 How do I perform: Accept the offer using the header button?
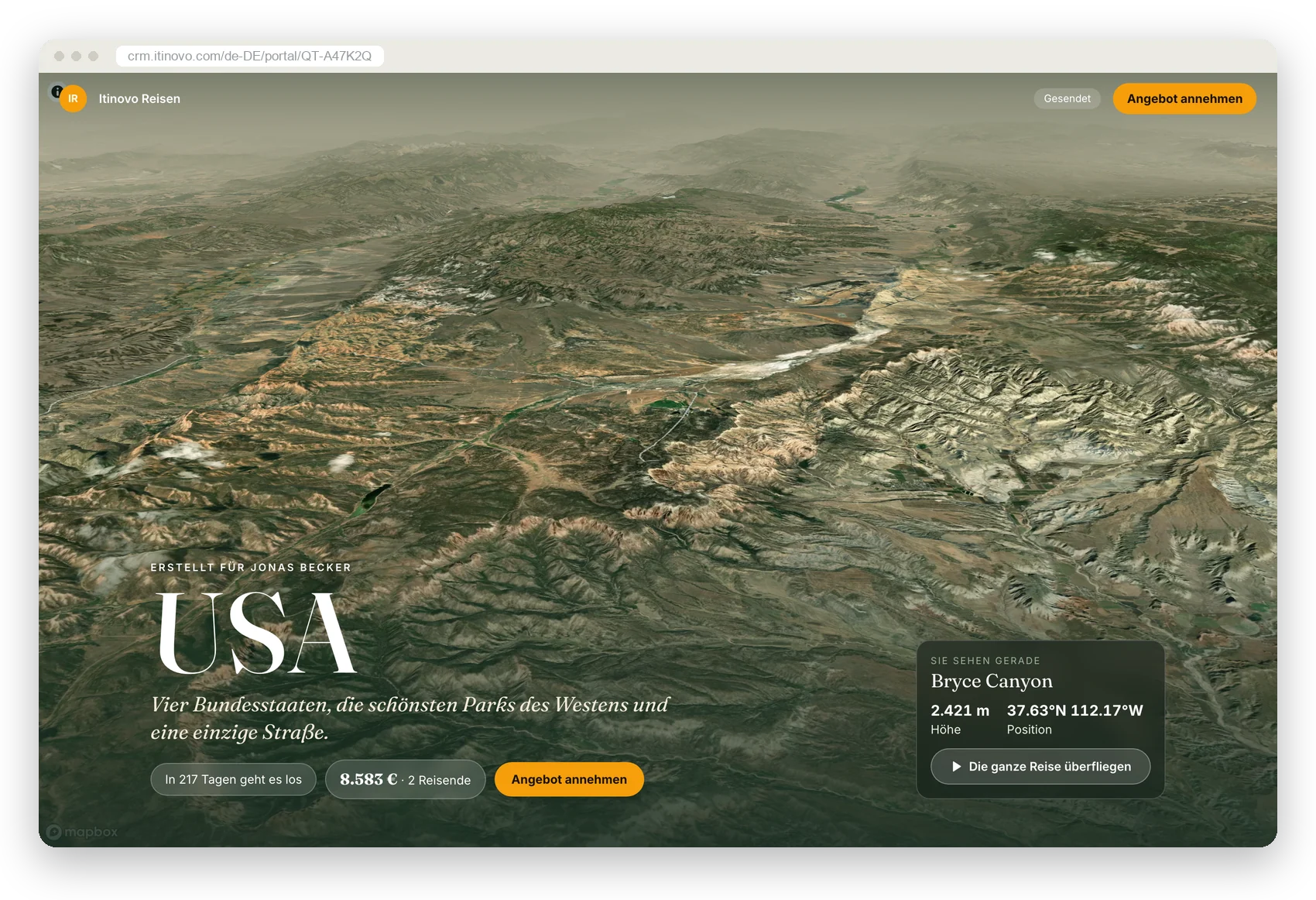1184,98
